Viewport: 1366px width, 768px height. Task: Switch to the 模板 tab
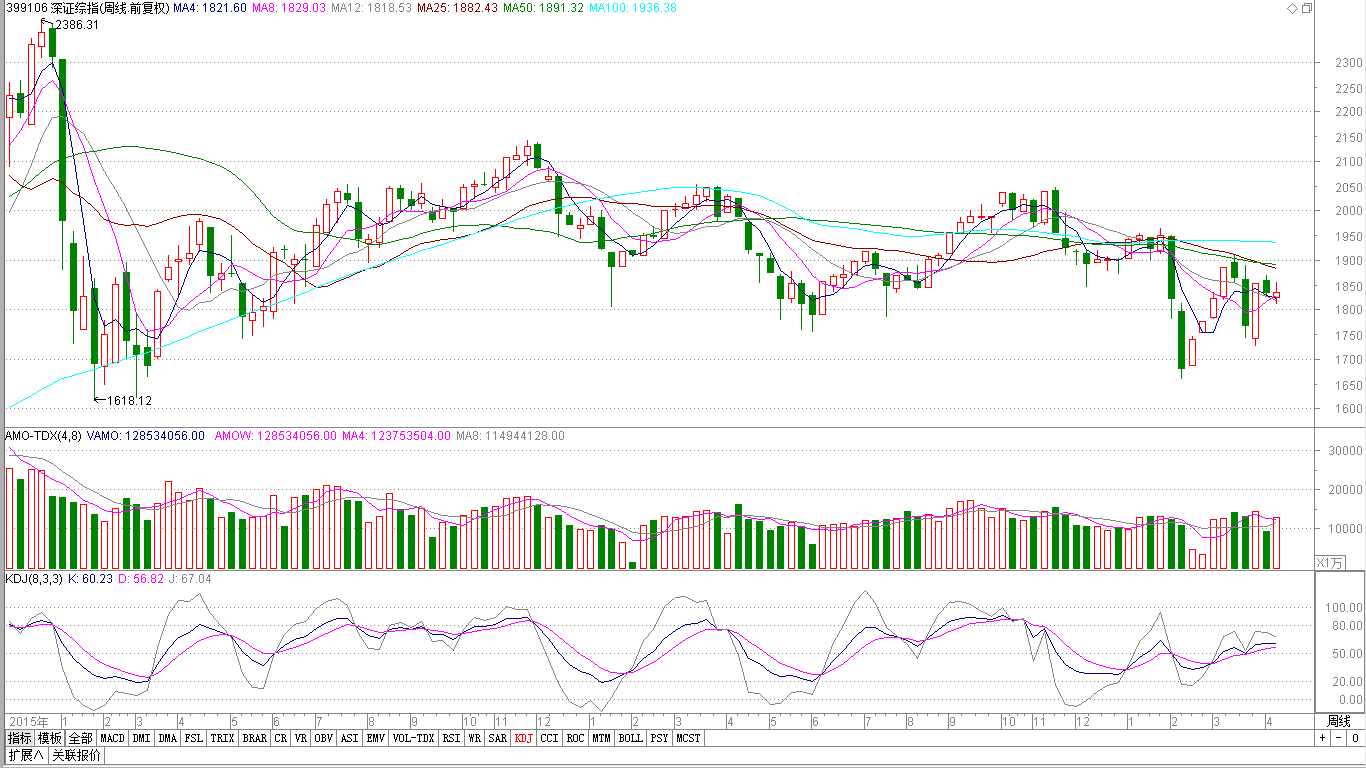[50, 738]
